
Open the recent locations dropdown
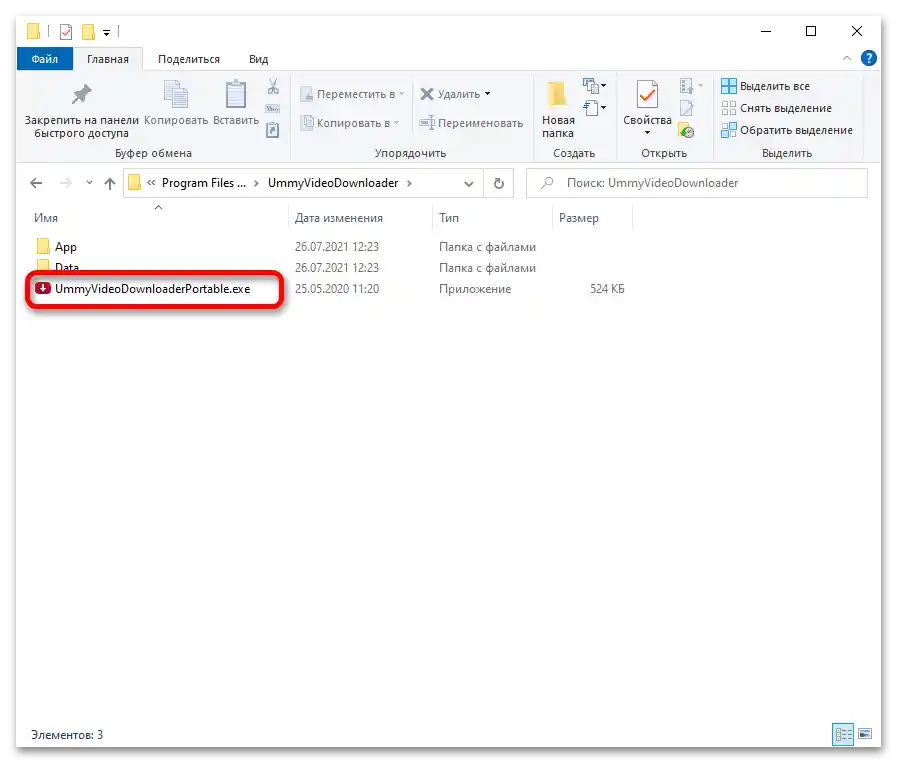click(89, 183)
